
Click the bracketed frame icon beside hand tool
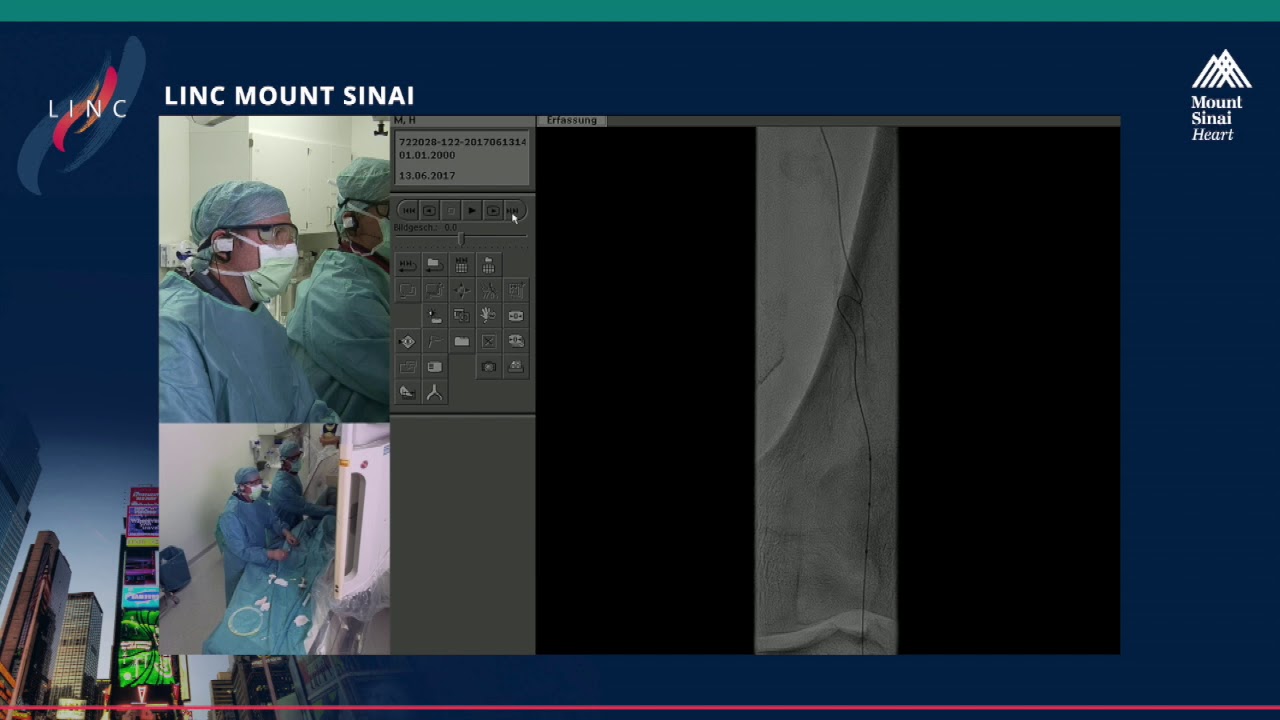516,315
